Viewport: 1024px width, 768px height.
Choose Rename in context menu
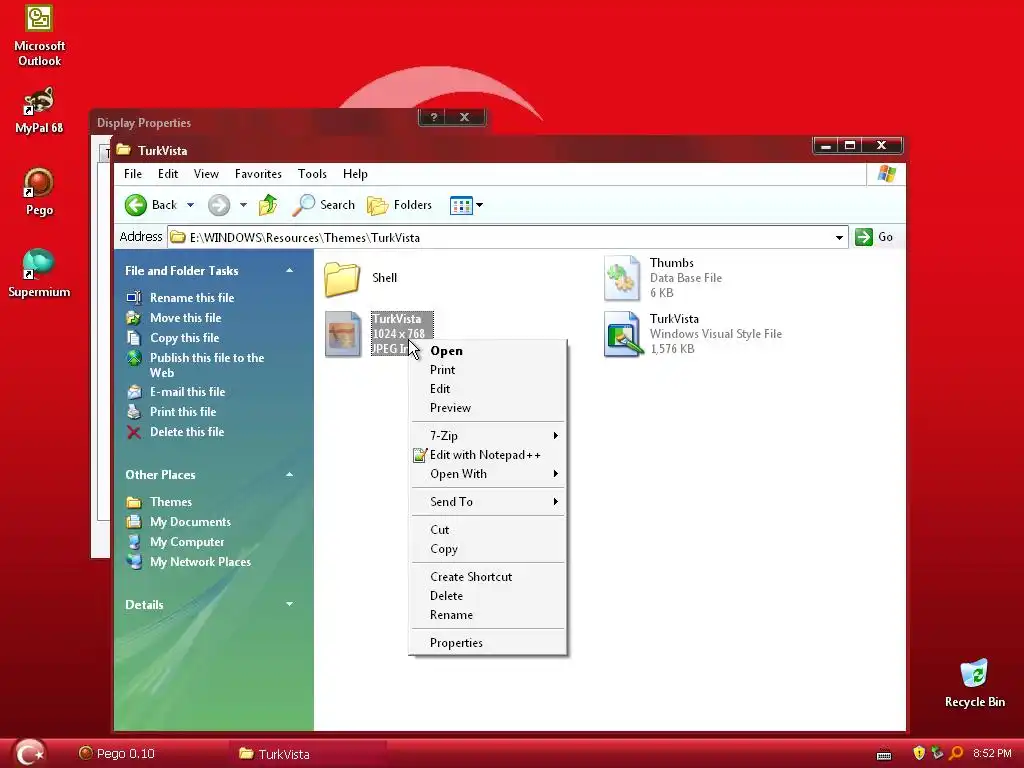point(488,615)
